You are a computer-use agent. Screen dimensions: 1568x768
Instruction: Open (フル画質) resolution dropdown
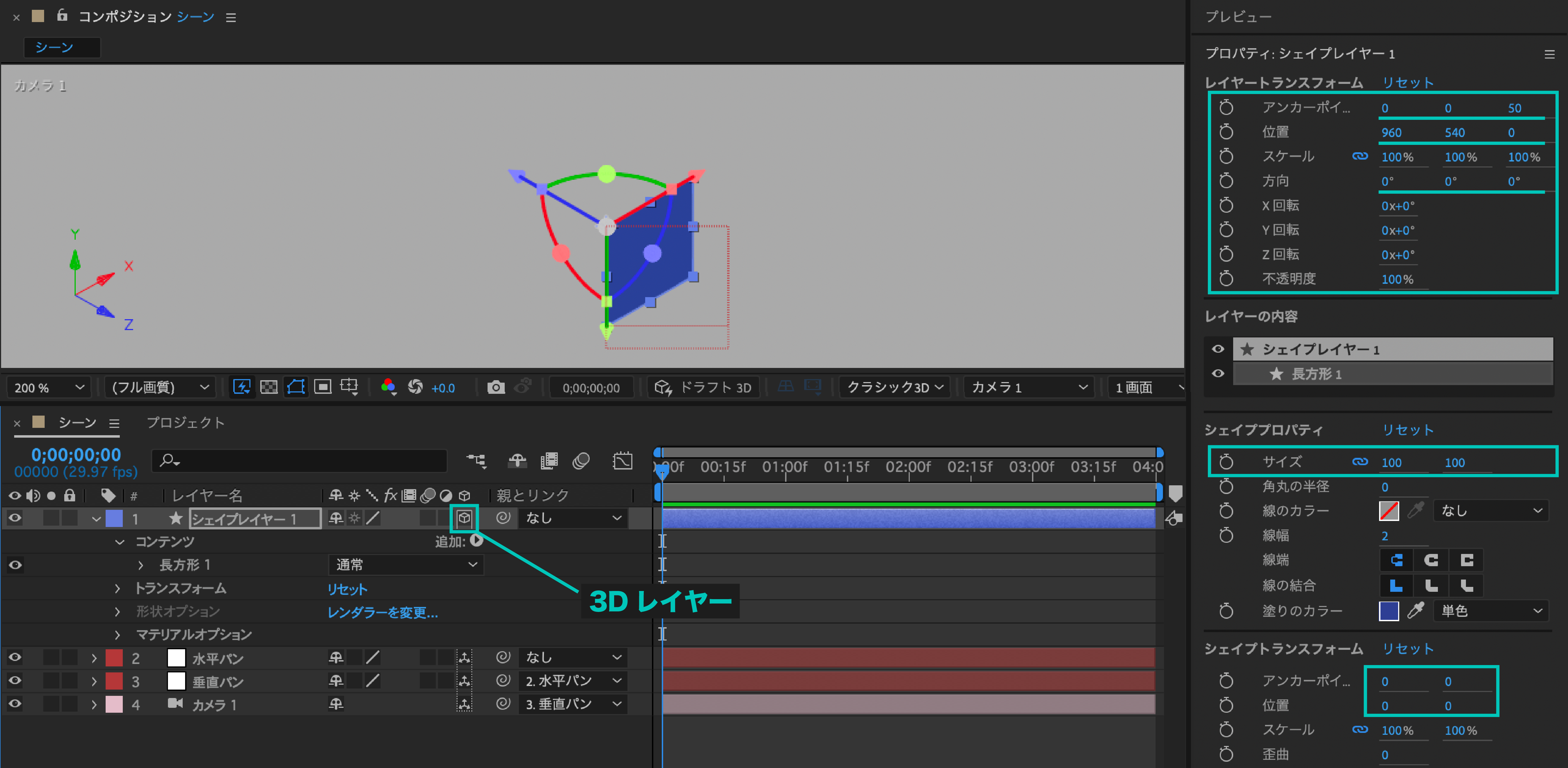point(160,387)
